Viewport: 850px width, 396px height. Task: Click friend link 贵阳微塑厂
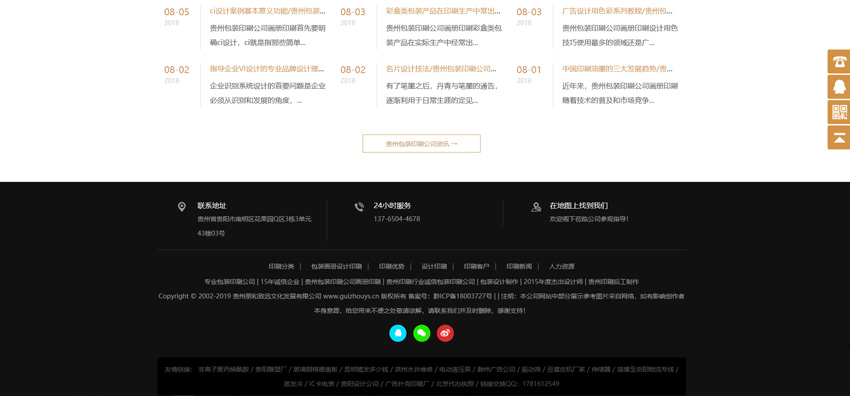tap(271, 369)
